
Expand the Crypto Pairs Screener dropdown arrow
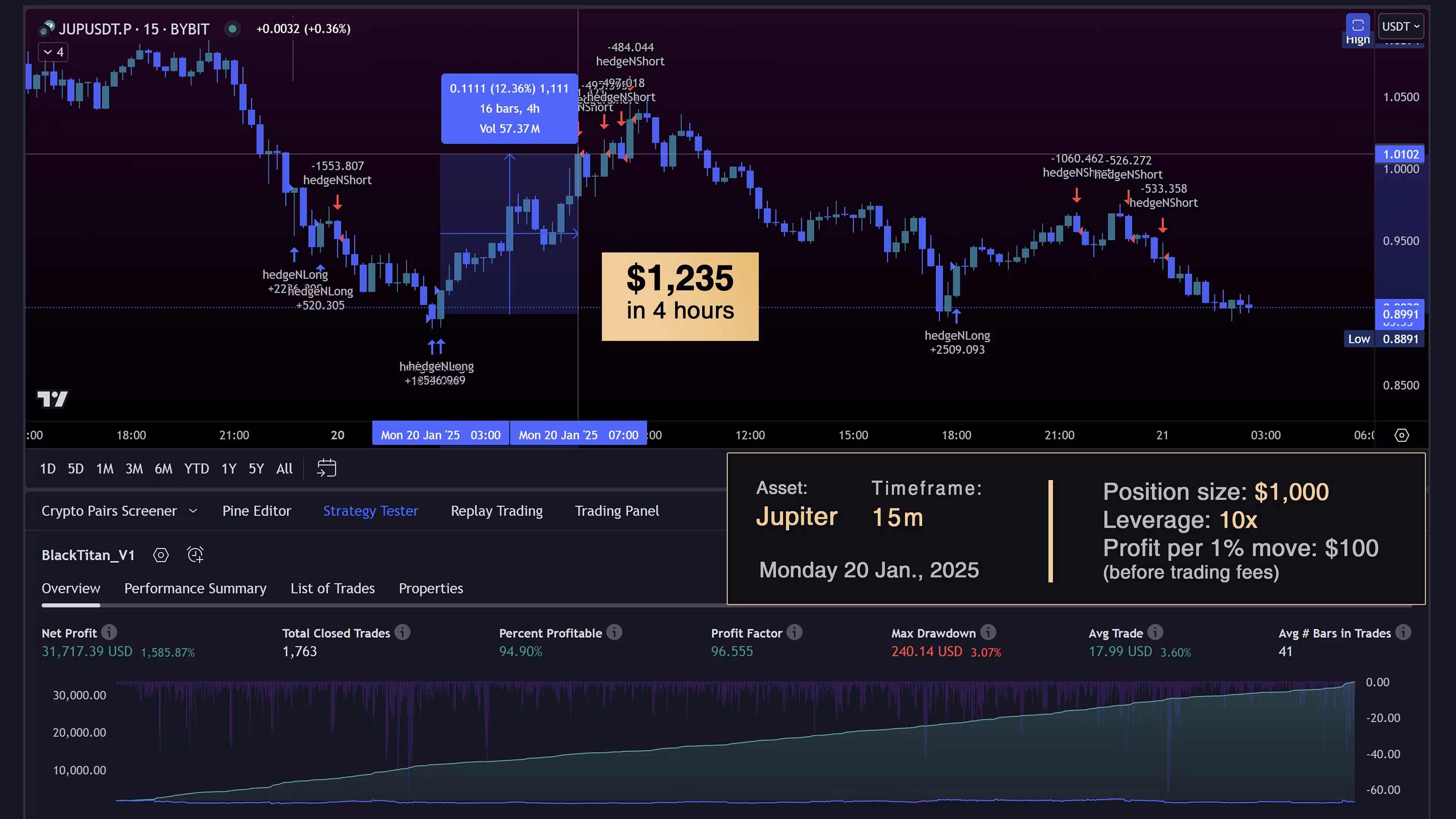[193, 511]
